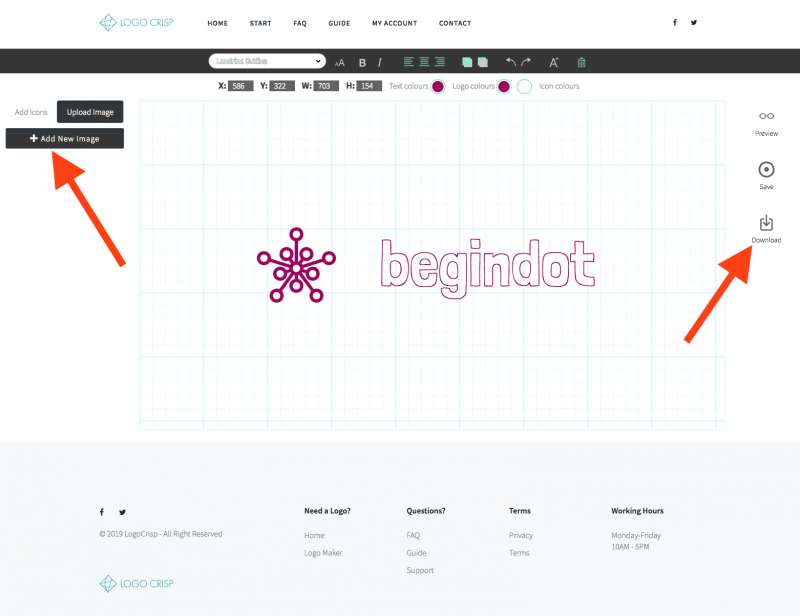Viewport: 800px width, 616px height.
Task: Toggle italic formatting
Action: click(380, 63)
